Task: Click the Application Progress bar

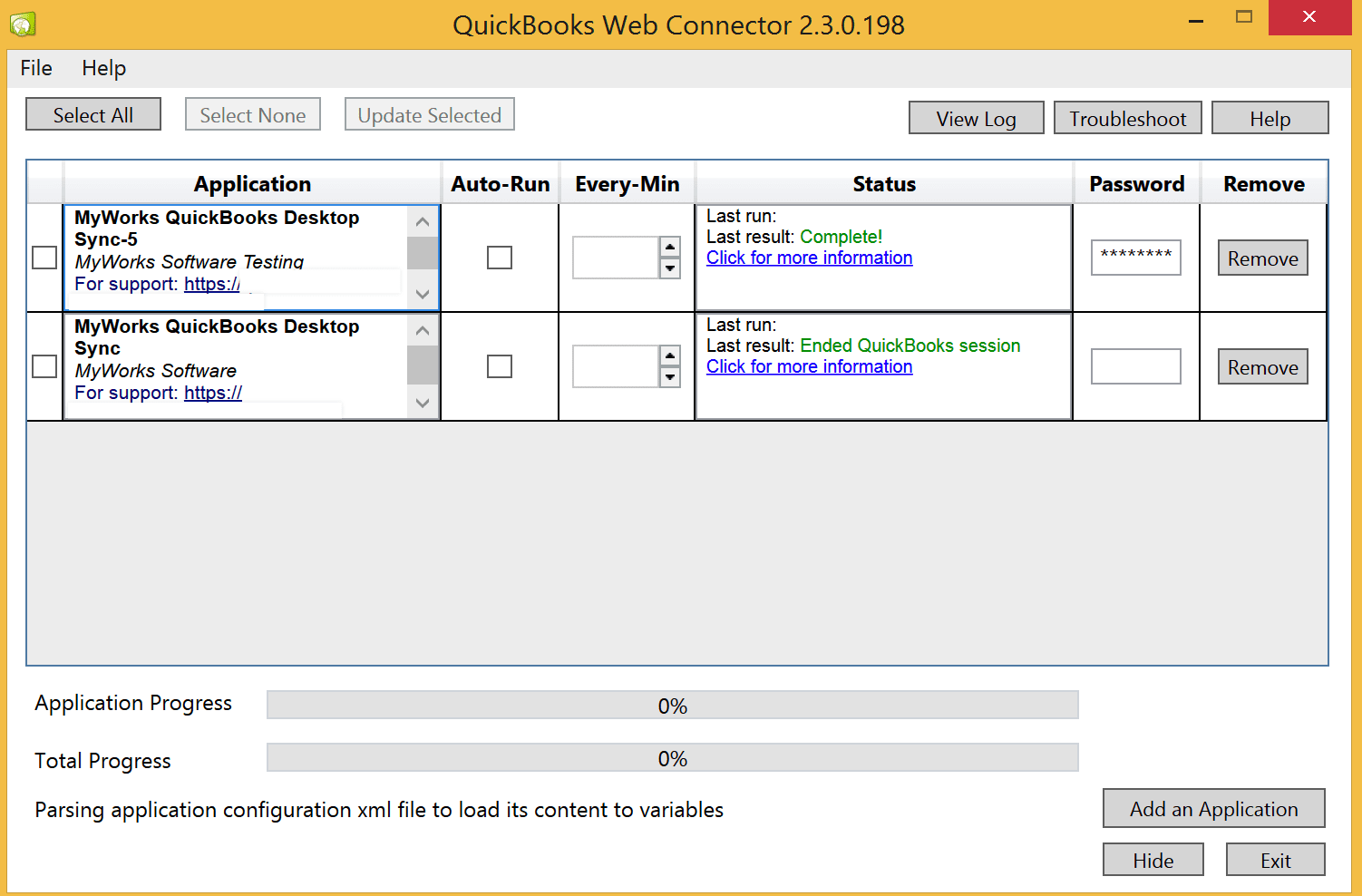Action: coord(672,706)
